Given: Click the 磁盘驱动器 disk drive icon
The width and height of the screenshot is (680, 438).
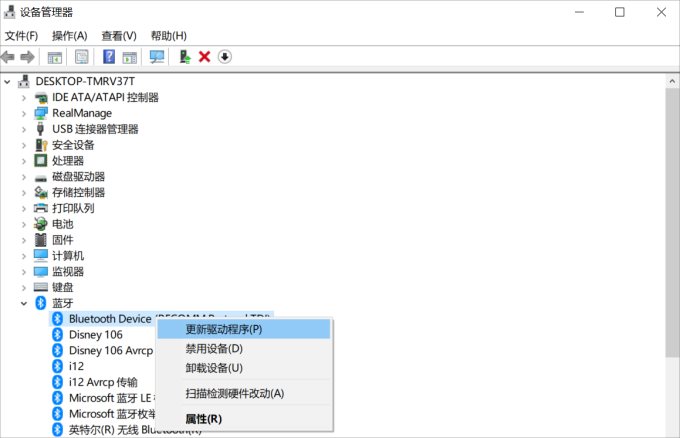Looking at the screenshot, I should [41, 178].
